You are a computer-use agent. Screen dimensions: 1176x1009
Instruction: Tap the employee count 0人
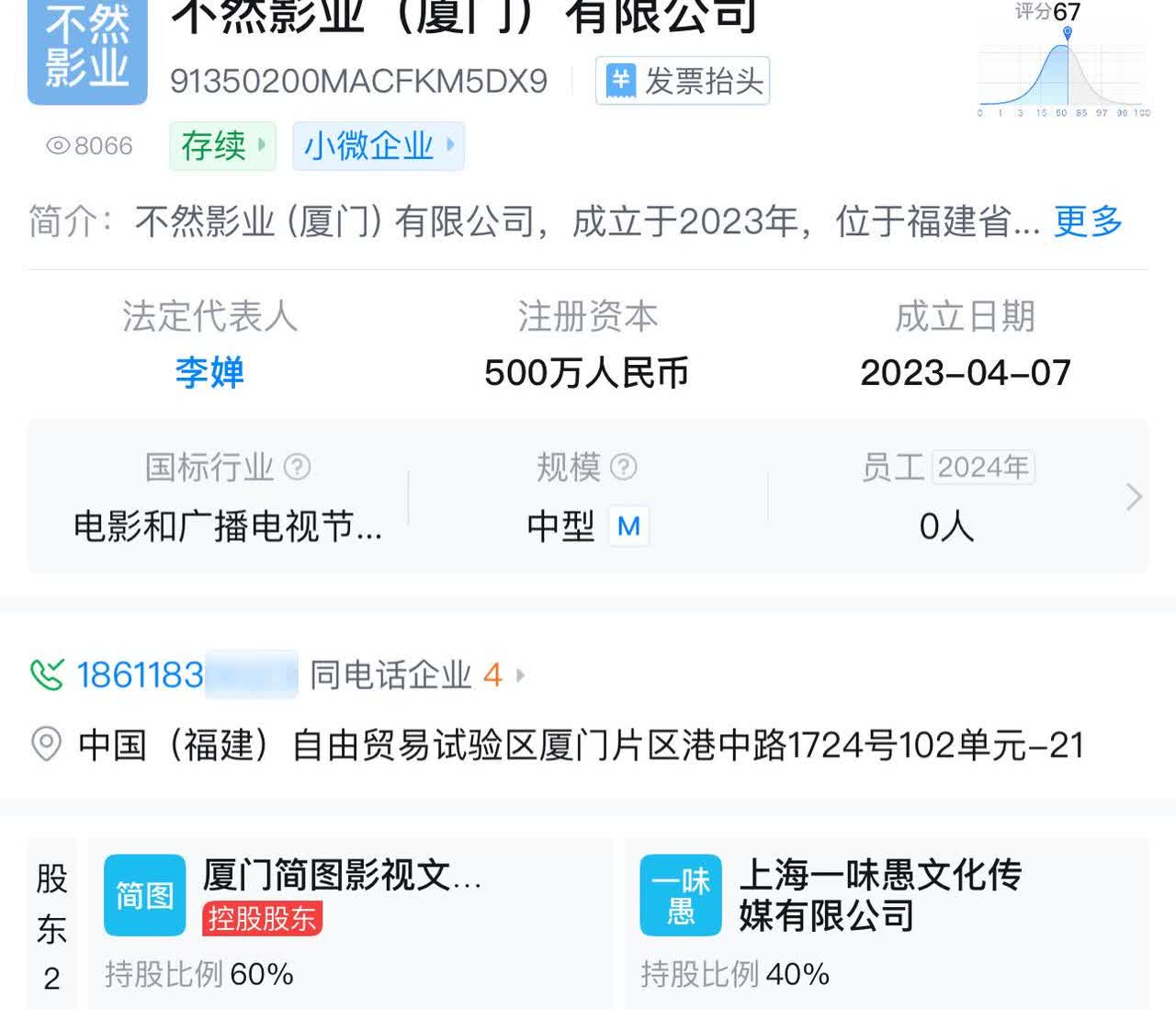click(946, 527)
